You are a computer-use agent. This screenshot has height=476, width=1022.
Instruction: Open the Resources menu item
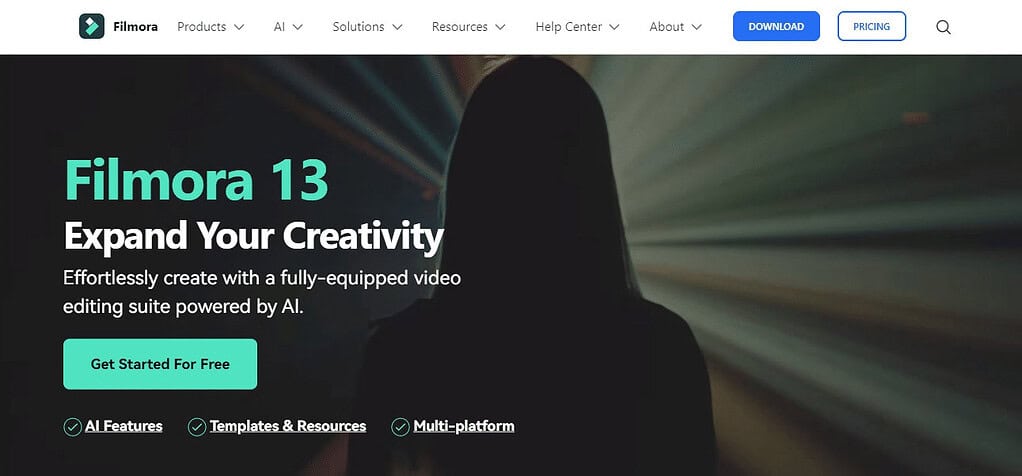(460, 27)
